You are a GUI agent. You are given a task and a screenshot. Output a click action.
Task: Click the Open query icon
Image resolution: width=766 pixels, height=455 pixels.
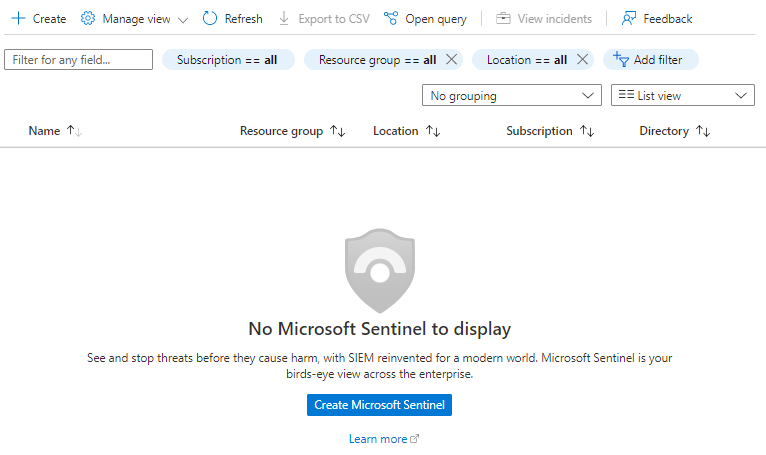point(391,19)
